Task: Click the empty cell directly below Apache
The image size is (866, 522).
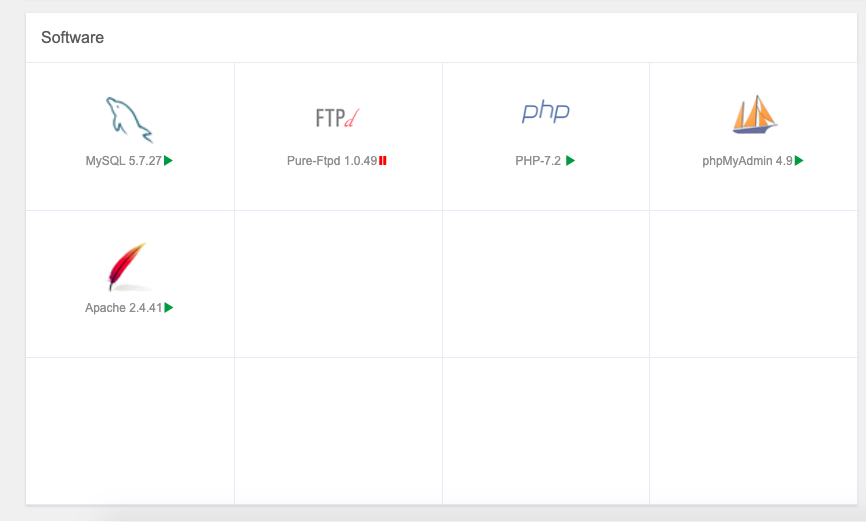Action: [130, 430]
